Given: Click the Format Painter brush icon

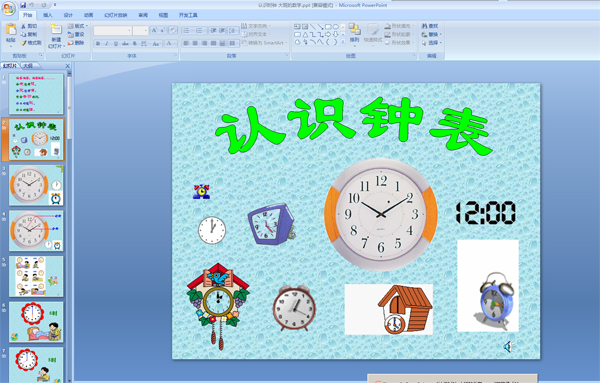Looking at the screenshot, I should [x=24, y=43].
